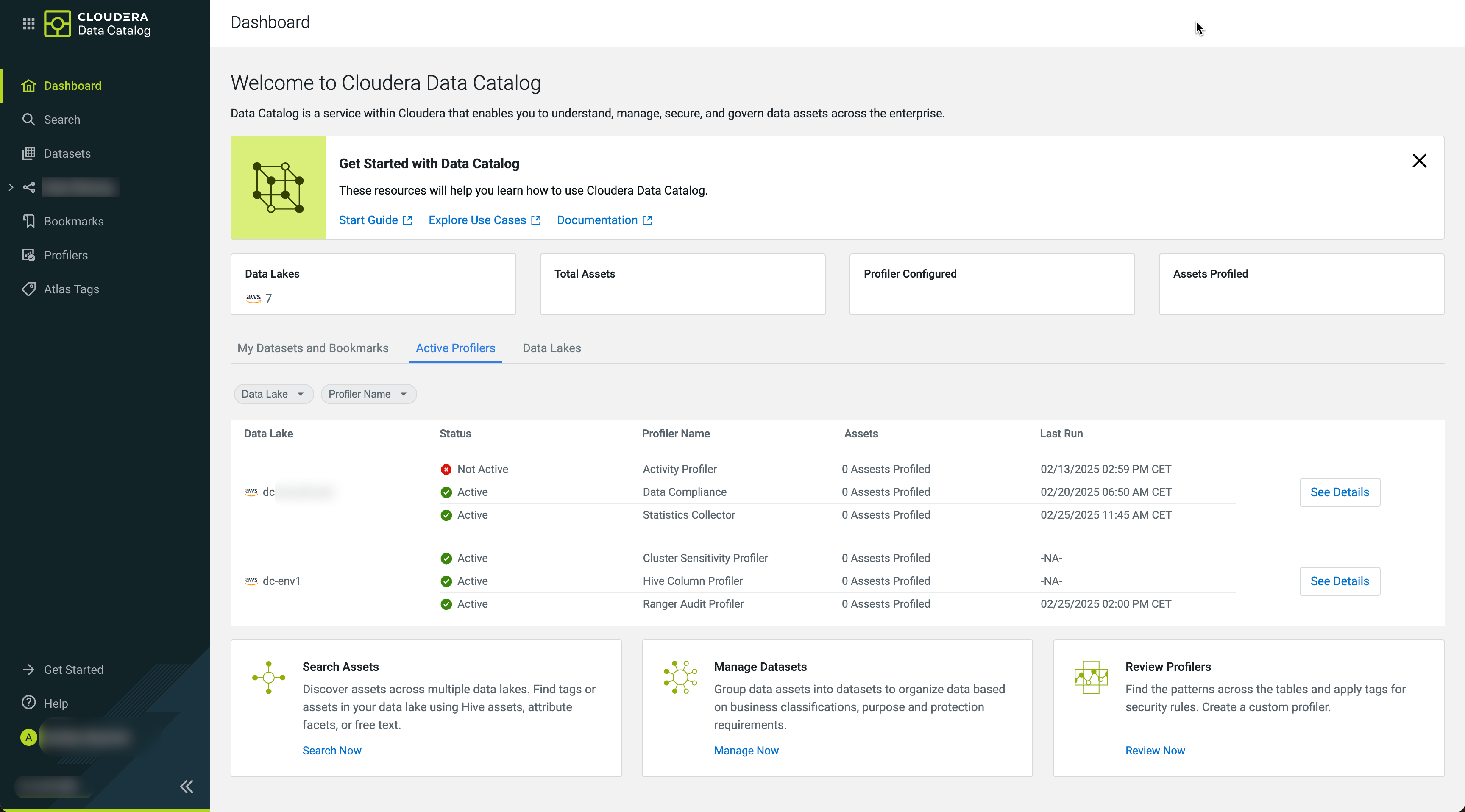Switch to the Data Lakes tab
Image resolution: width=1465 pixels, height=812 pixels.
click(551, 348)
